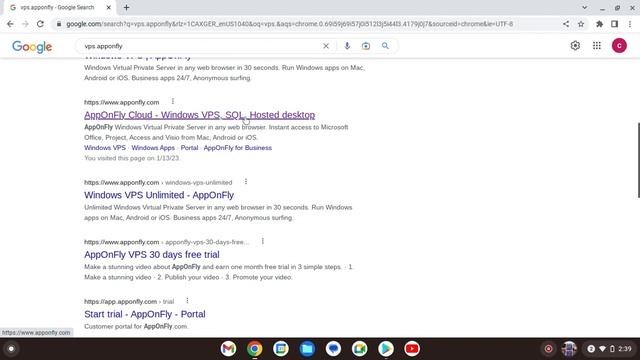The width and height of the screenshot is (640, 360).
Task: Open more options for windows-vps-unlimited result
Action: 246,182
